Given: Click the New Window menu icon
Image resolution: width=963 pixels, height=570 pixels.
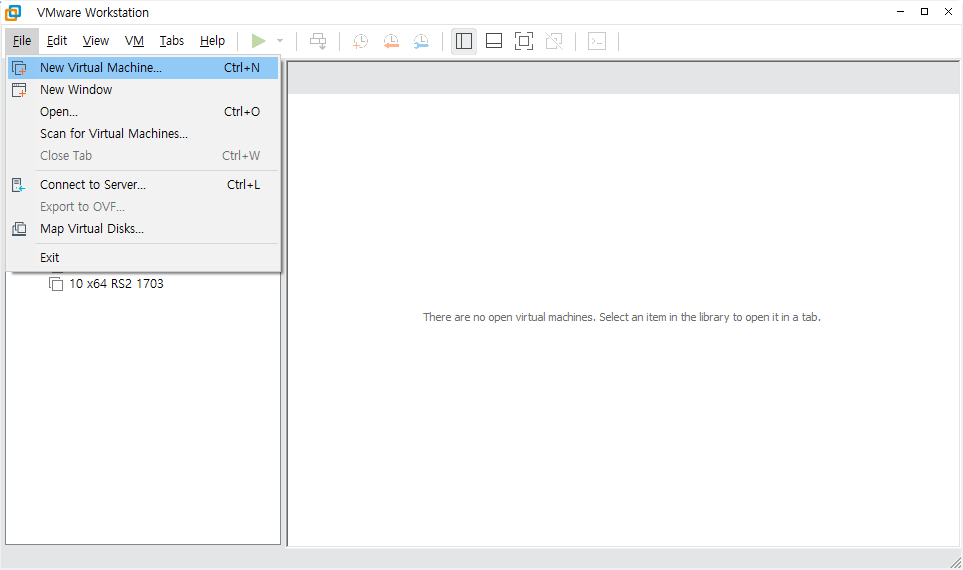Looking at the screenshot, I should [19, 90].
